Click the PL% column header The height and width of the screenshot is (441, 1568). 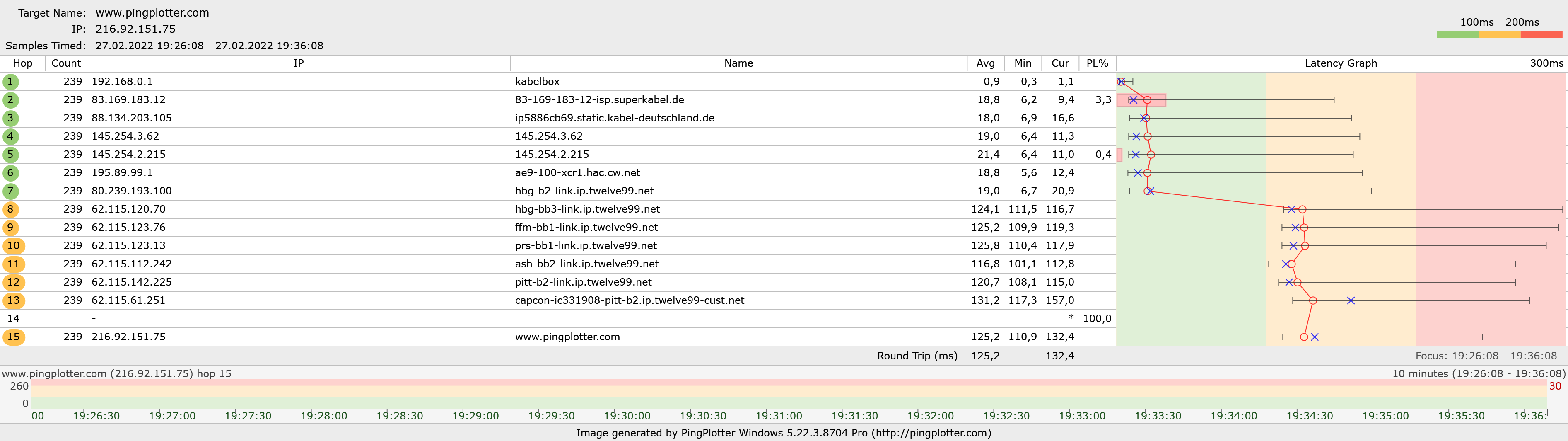1097,63
